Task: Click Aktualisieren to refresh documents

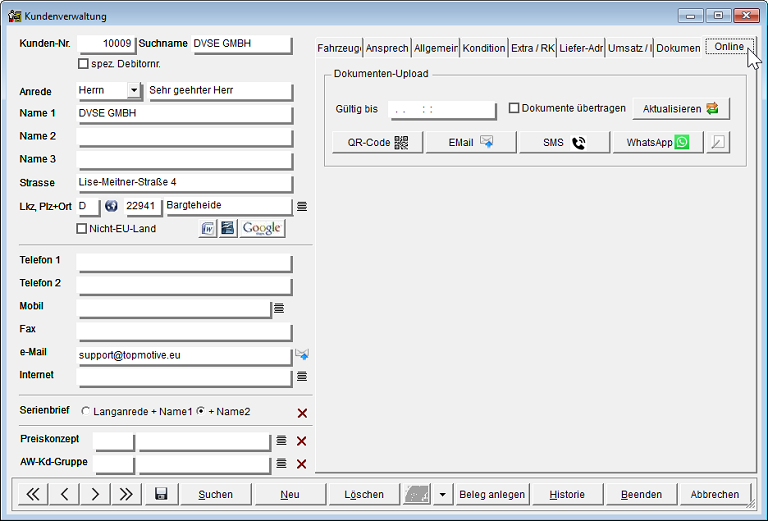Action: tap(681, 109)
